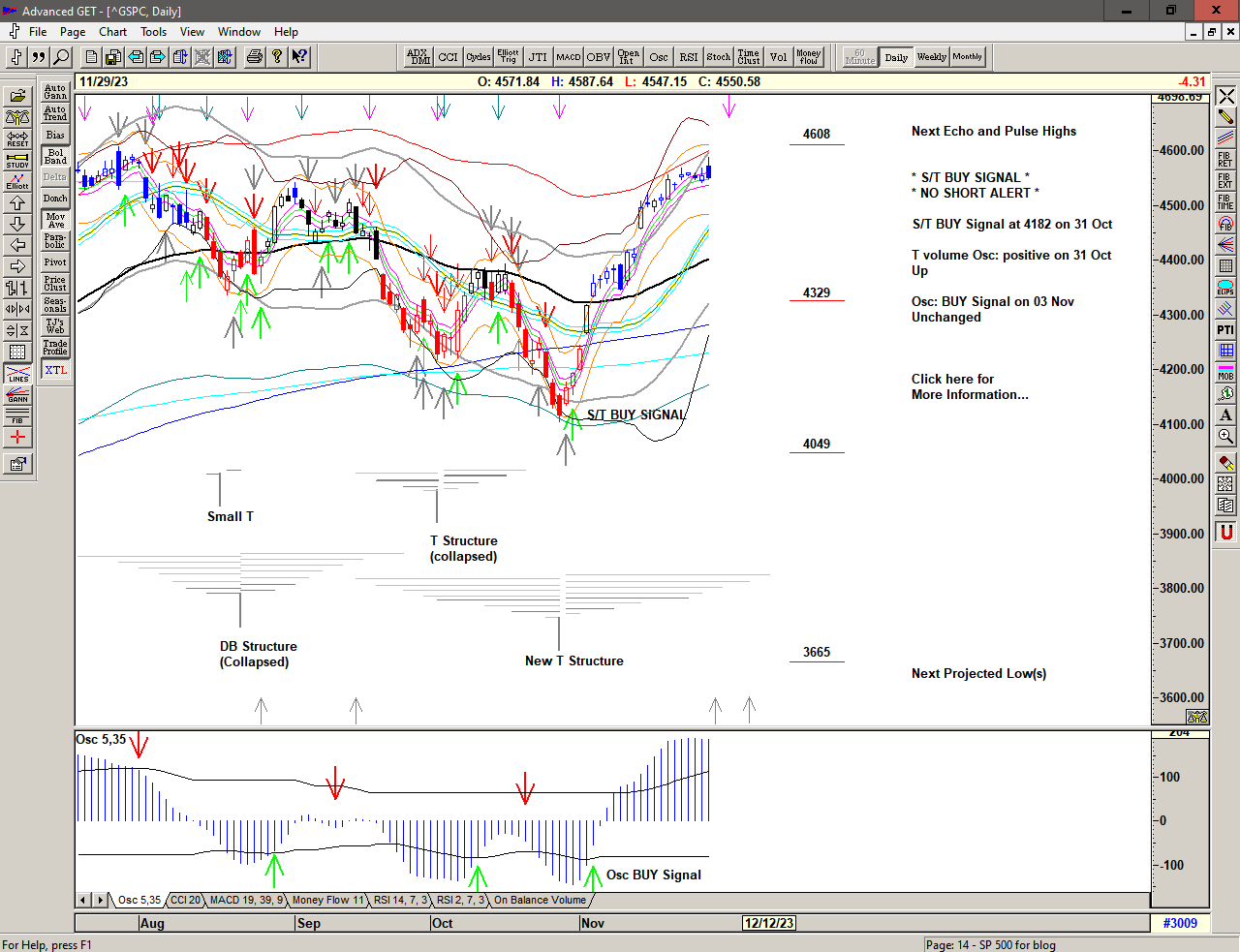Screen dimensions: 1240x952
Task: Click the 'Click here for More Information' text
Action: [969, 386]
